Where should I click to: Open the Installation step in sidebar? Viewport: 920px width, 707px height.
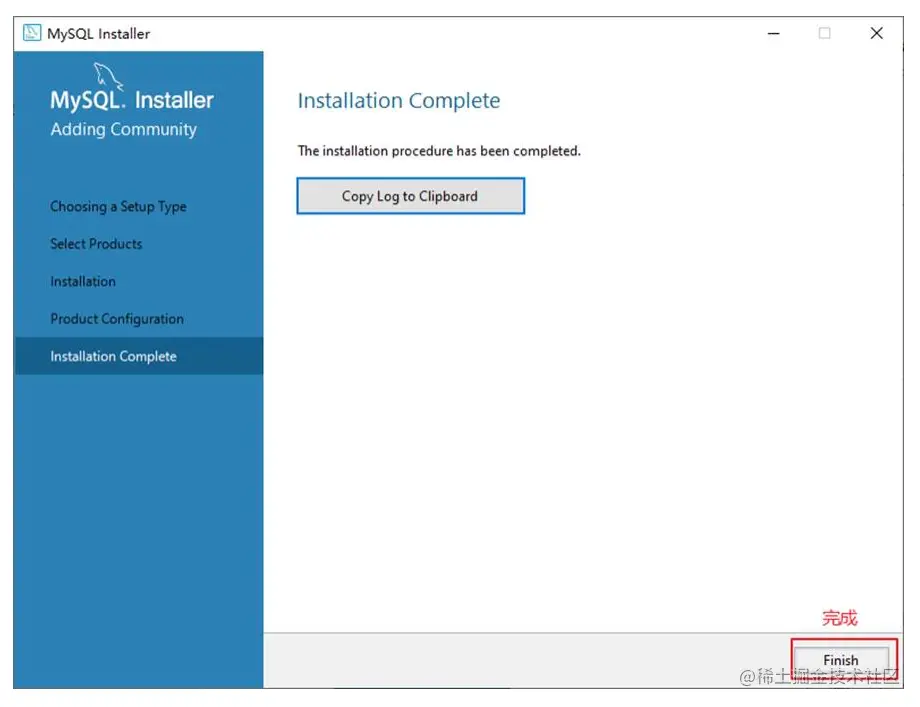coord(83,282)
